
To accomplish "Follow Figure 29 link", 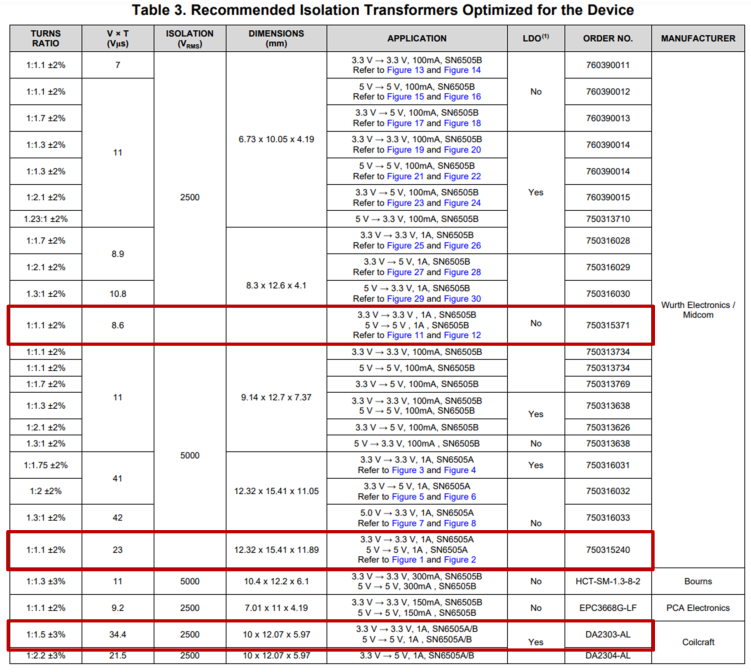I will pyautogui.click(x=405, y=299).
